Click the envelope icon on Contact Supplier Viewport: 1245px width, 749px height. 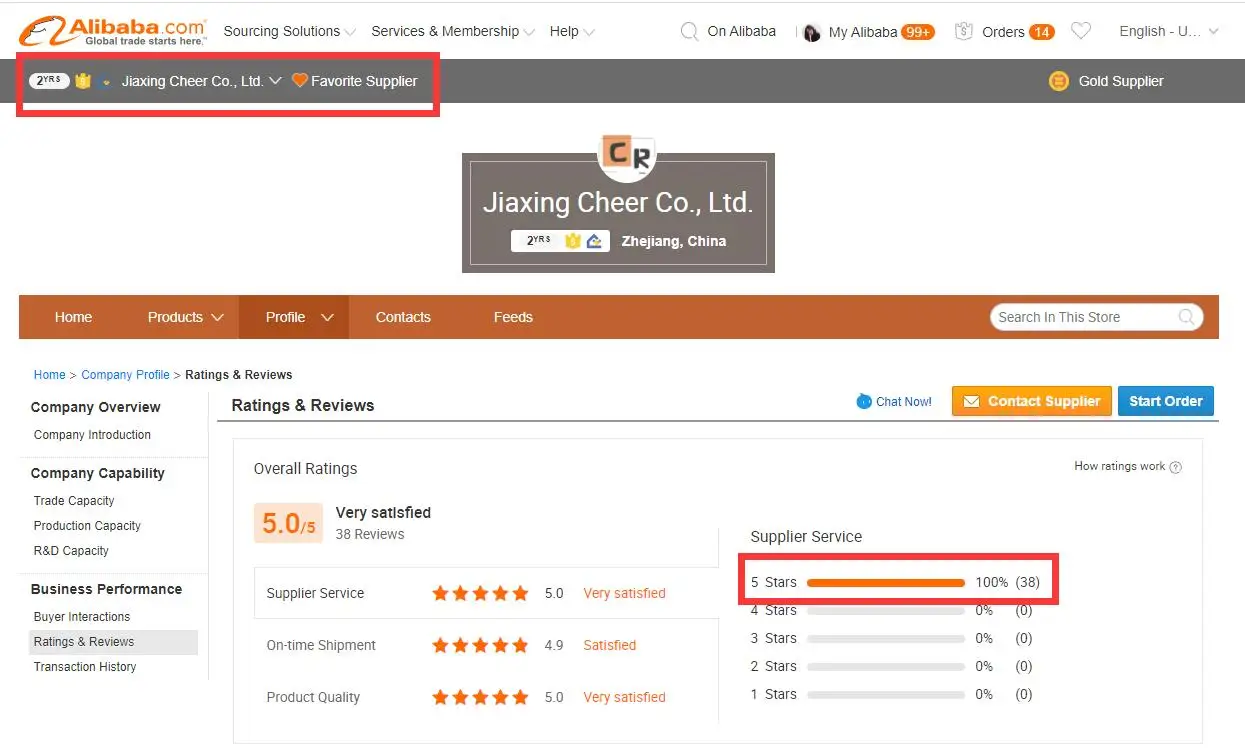coord(970,401)
